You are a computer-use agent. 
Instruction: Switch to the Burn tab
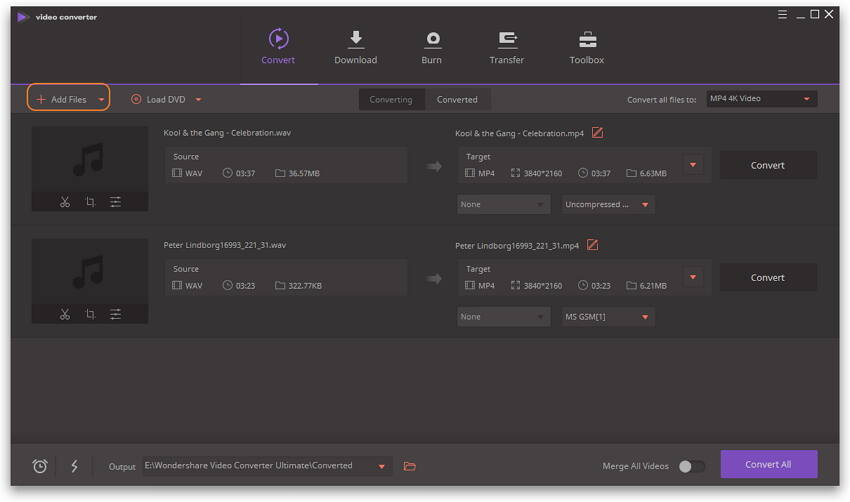[x=432, y=47]
